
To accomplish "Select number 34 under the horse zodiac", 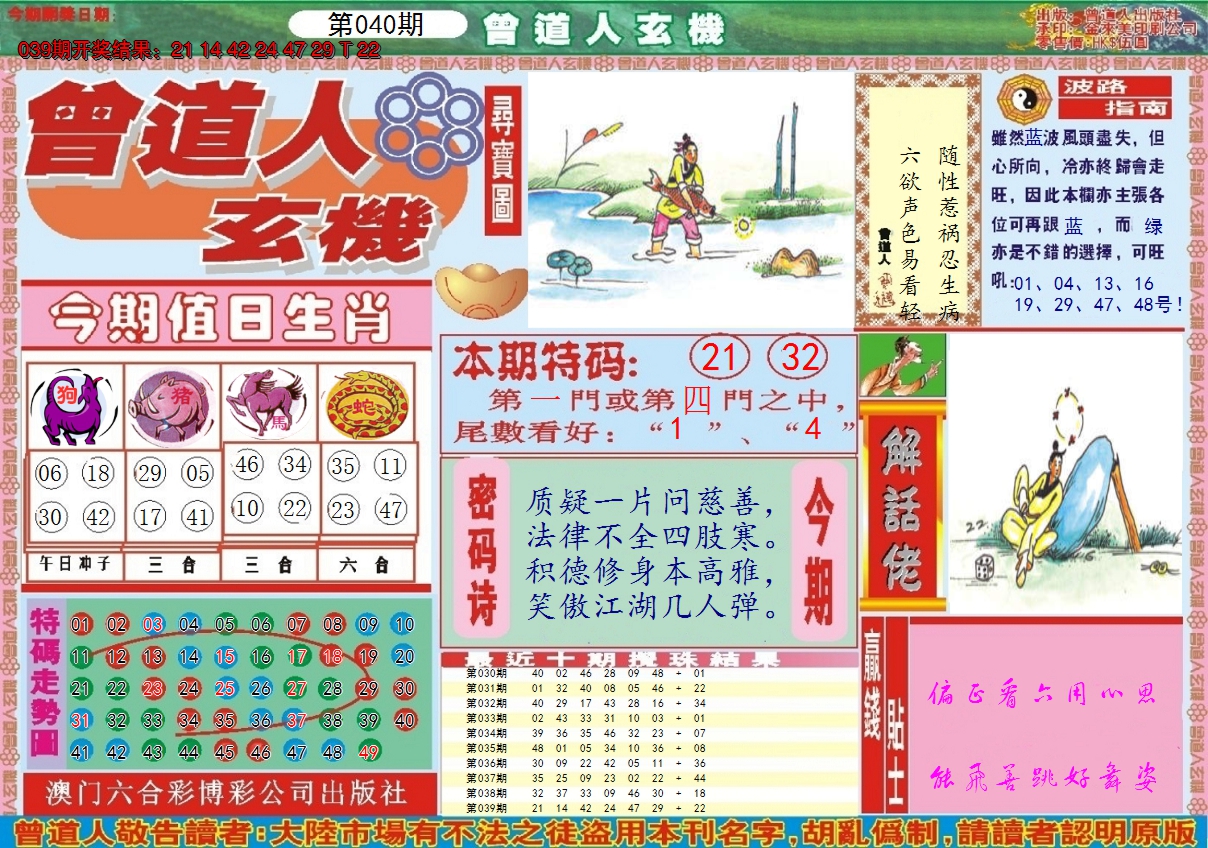I will pos(295,464).
